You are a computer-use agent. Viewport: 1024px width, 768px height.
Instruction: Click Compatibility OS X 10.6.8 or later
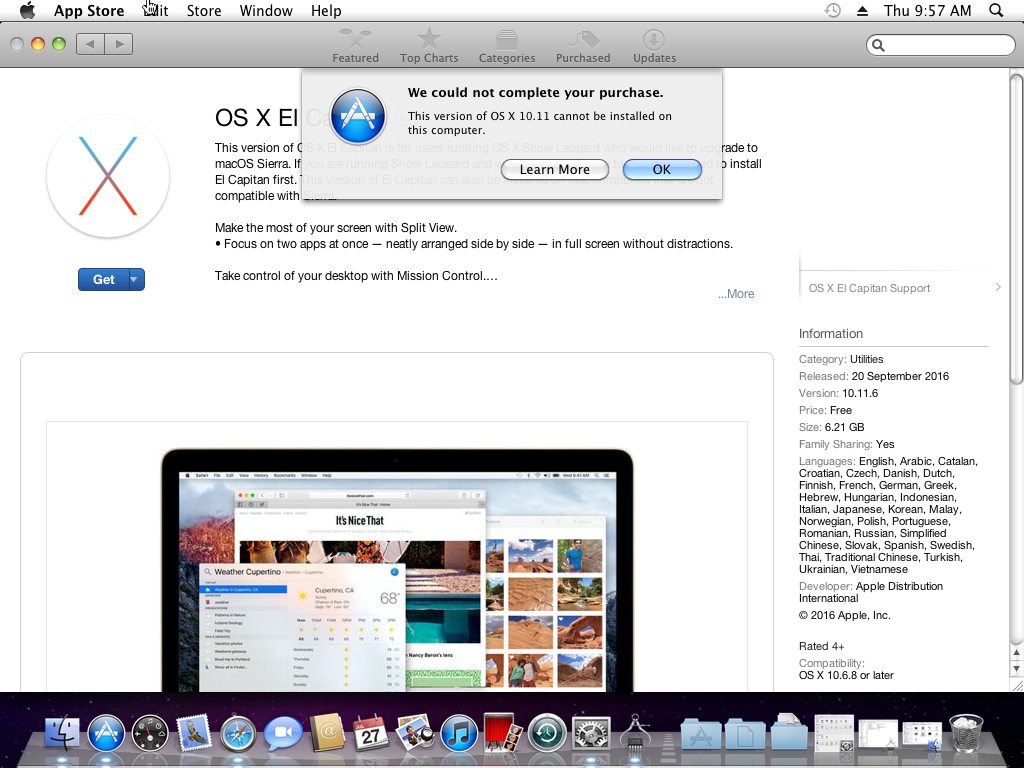coord(846,669)
